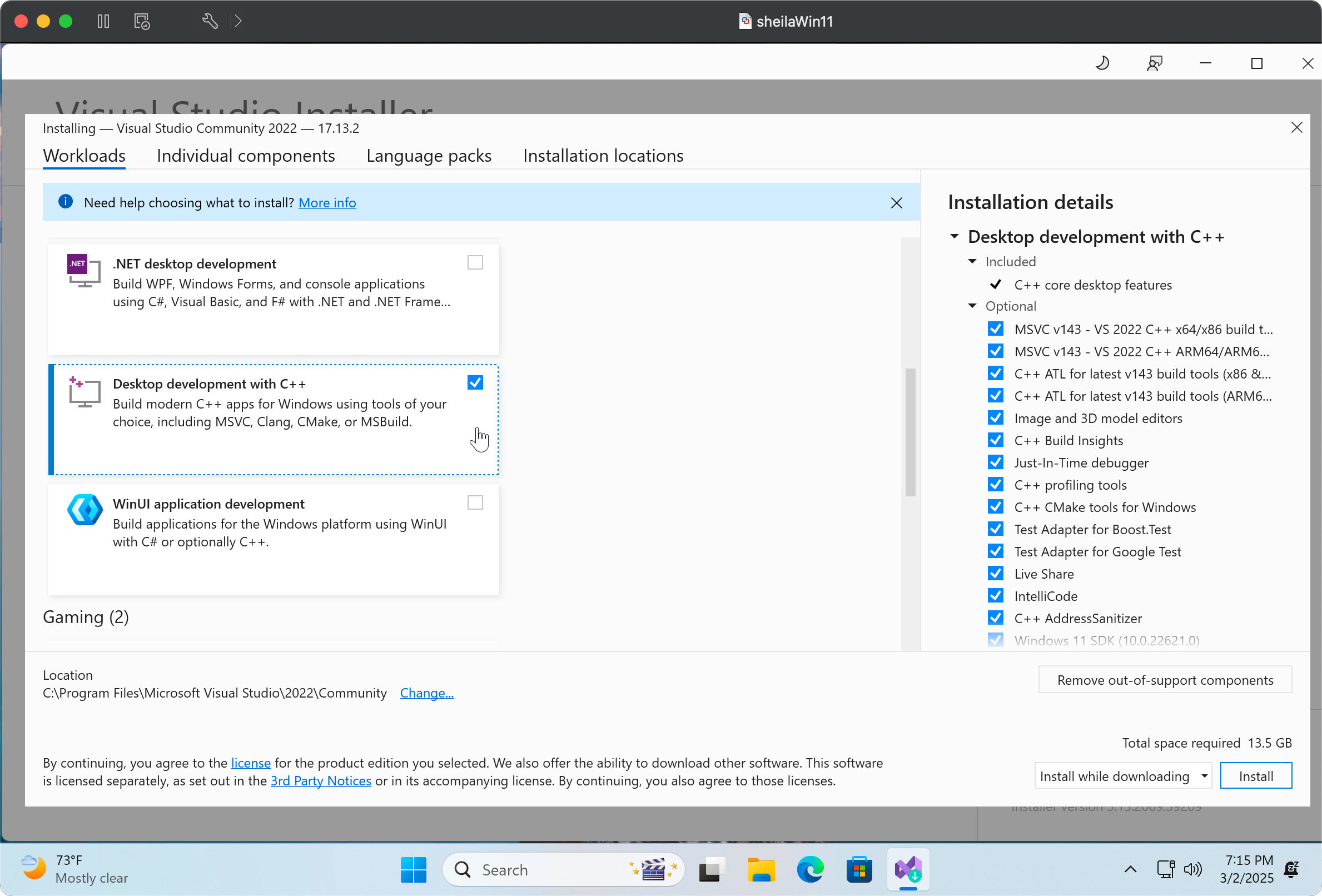The height and width of the screenshot is (896, 1322).
Task: Click the VM wrench settings icon
Action: tap(210, 22)
